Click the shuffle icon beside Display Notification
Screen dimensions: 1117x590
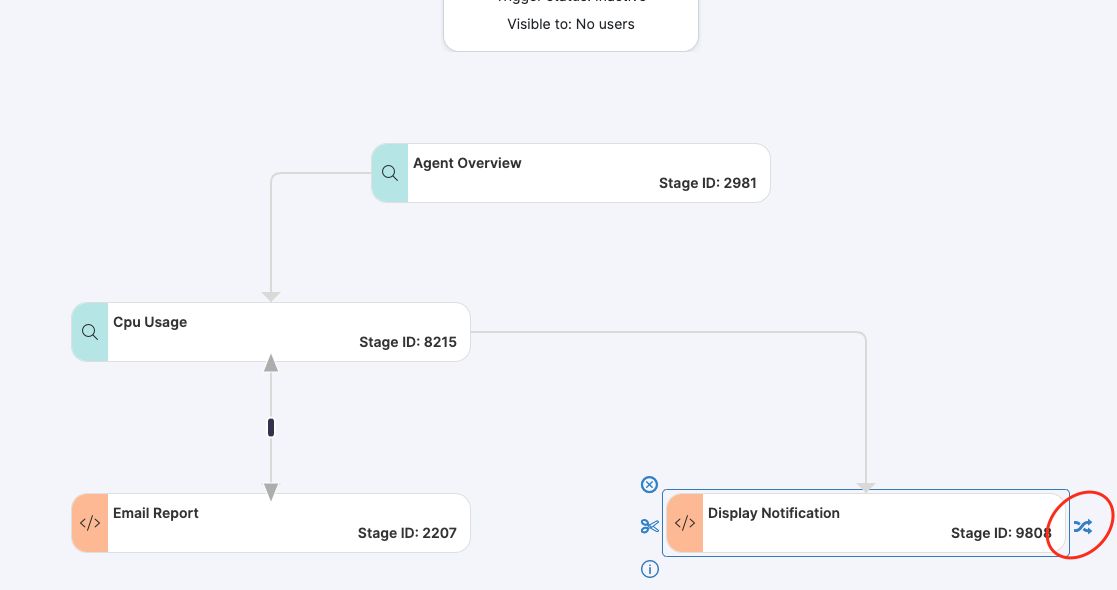point(1082,522)
